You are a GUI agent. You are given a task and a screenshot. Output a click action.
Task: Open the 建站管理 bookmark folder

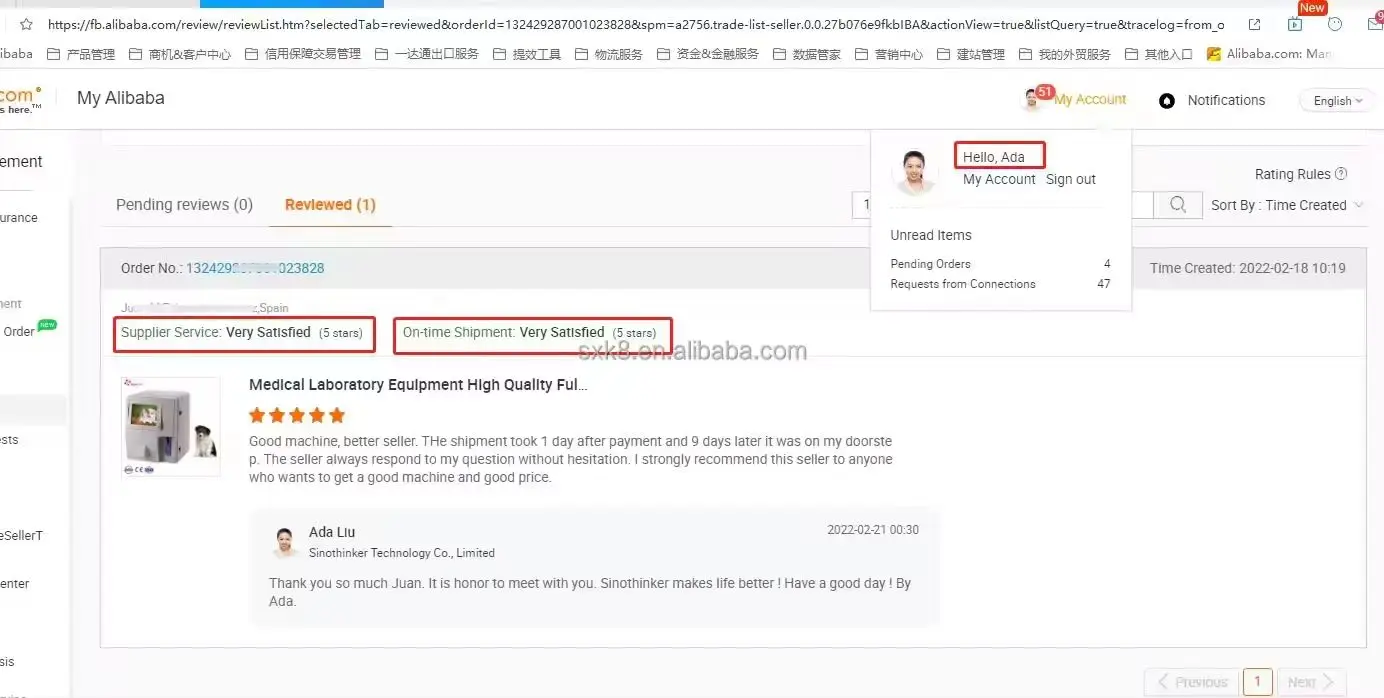[970, 54]
